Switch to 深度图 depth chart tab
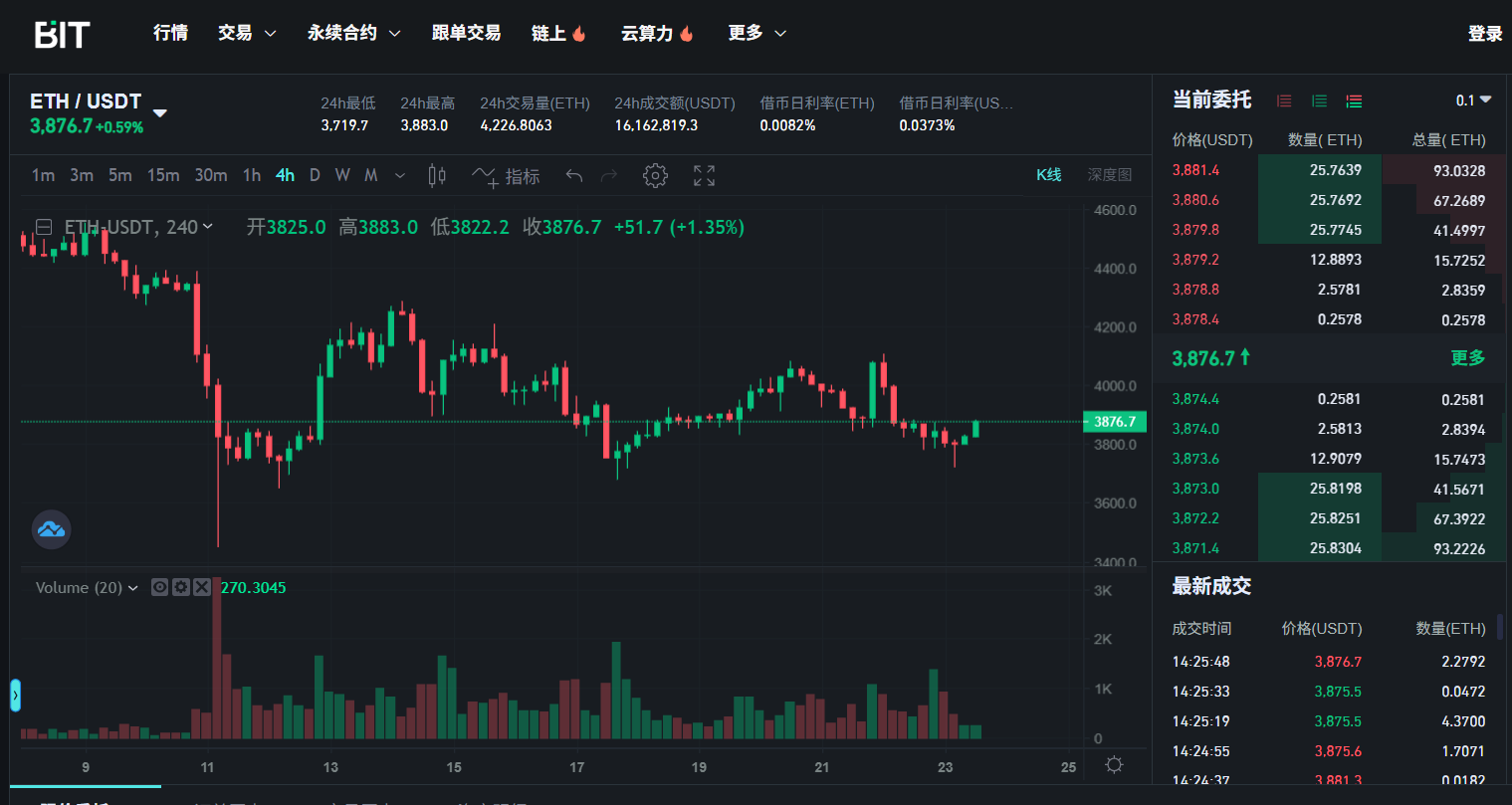Image resolution: width=1512 pixels, height=805 pixels. [x=1109, y=175]
